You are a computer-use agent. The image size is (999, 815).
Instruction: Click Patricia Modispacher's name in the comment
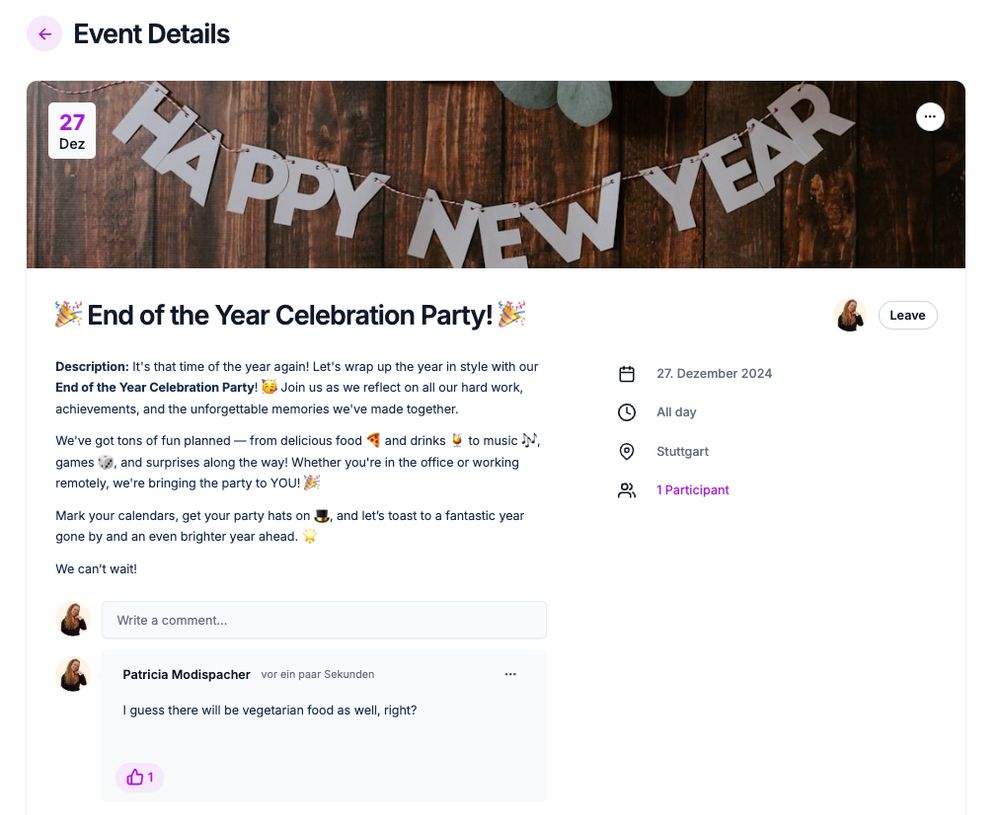186,674
